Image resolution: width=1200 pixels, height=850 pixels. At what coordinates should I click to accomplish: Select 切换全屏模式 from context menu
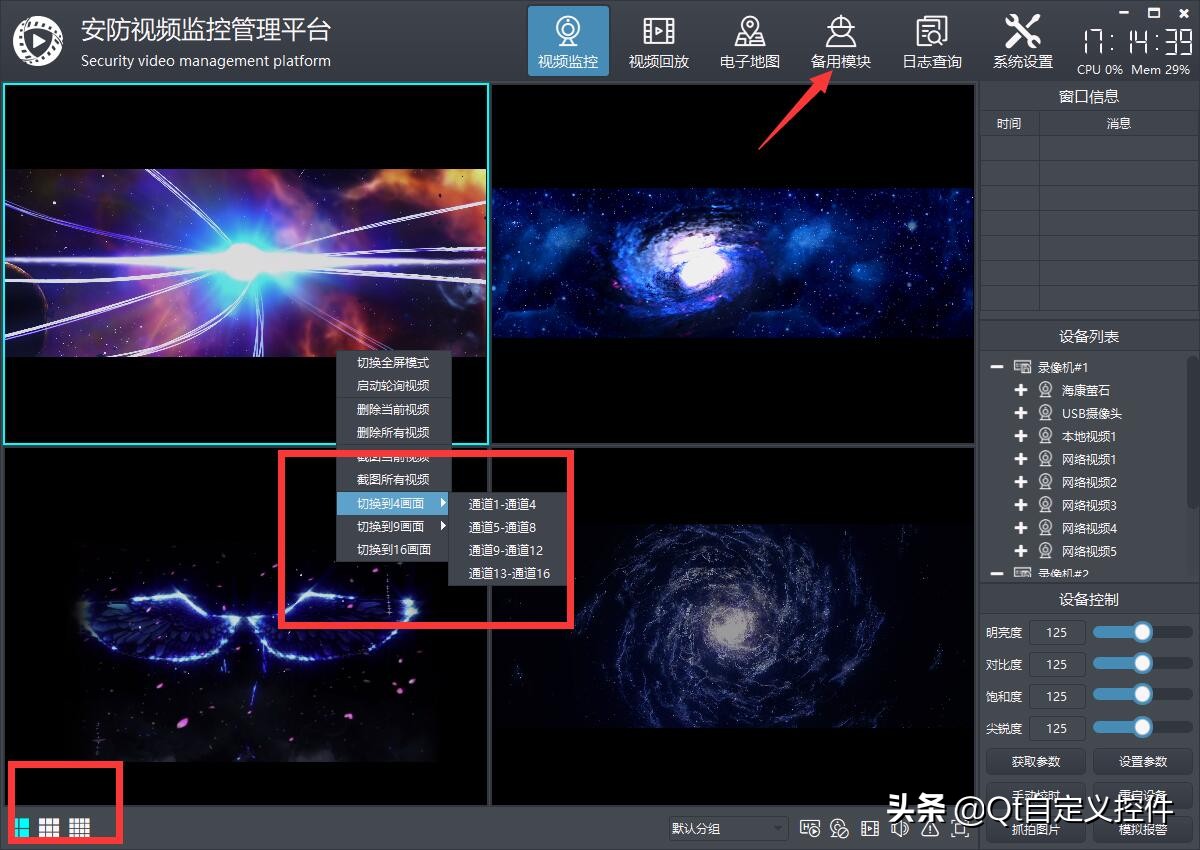pyautogui.click(x=393, y=365)
